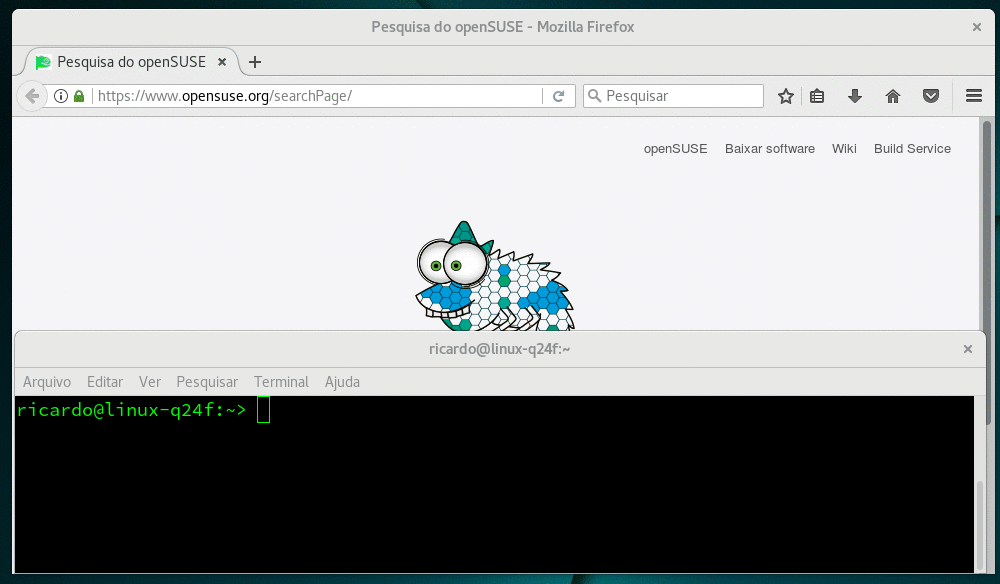
Task: Close the ricardo@linux-q24f terminal window
Action: [967, 349]
